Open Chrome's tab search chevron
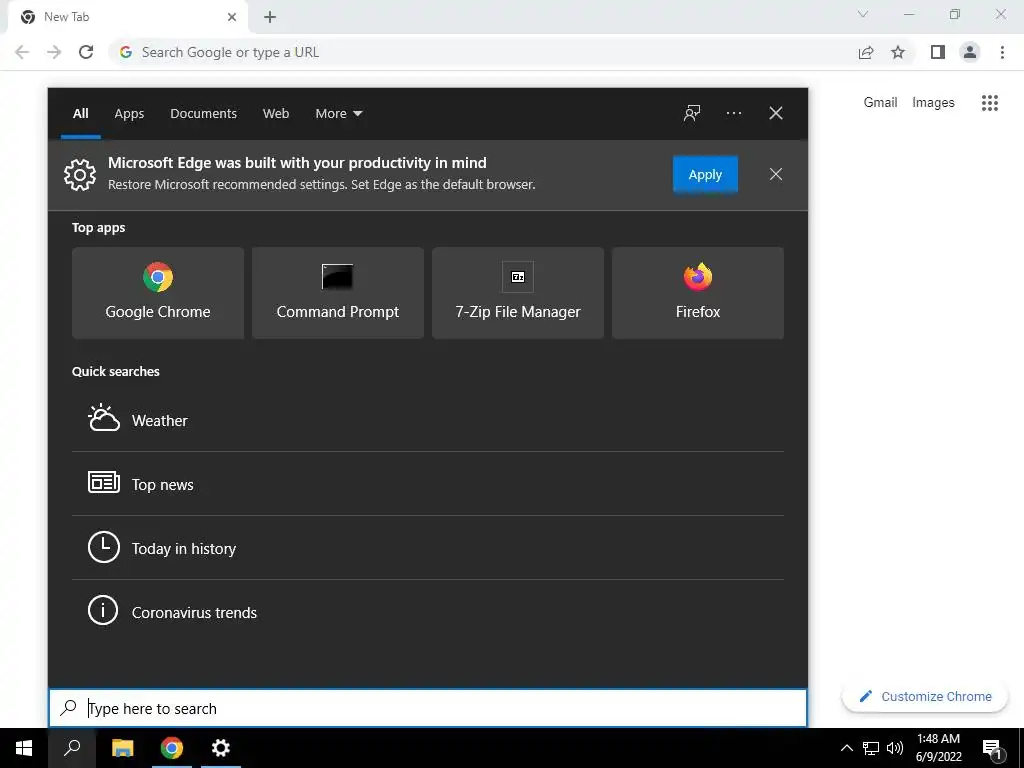This screenshot has width=1024, height=768. pos(863,14)
